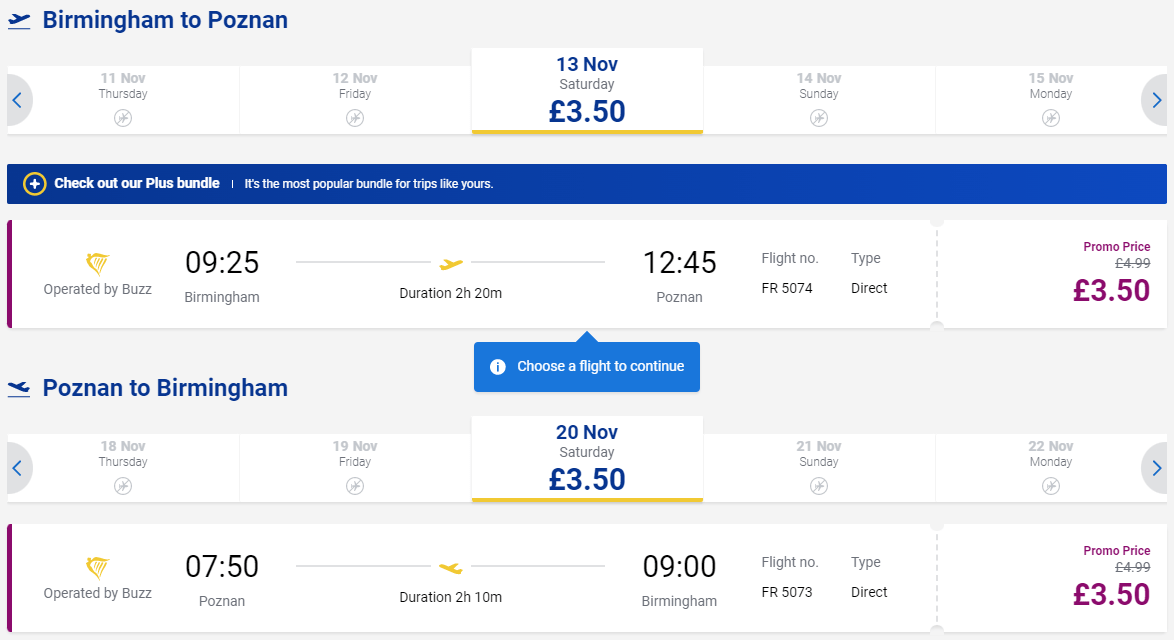Click the no-flight icon under 22 Nov Monday
This screenshot has width=1174, height=640.
click(1050, 486)
